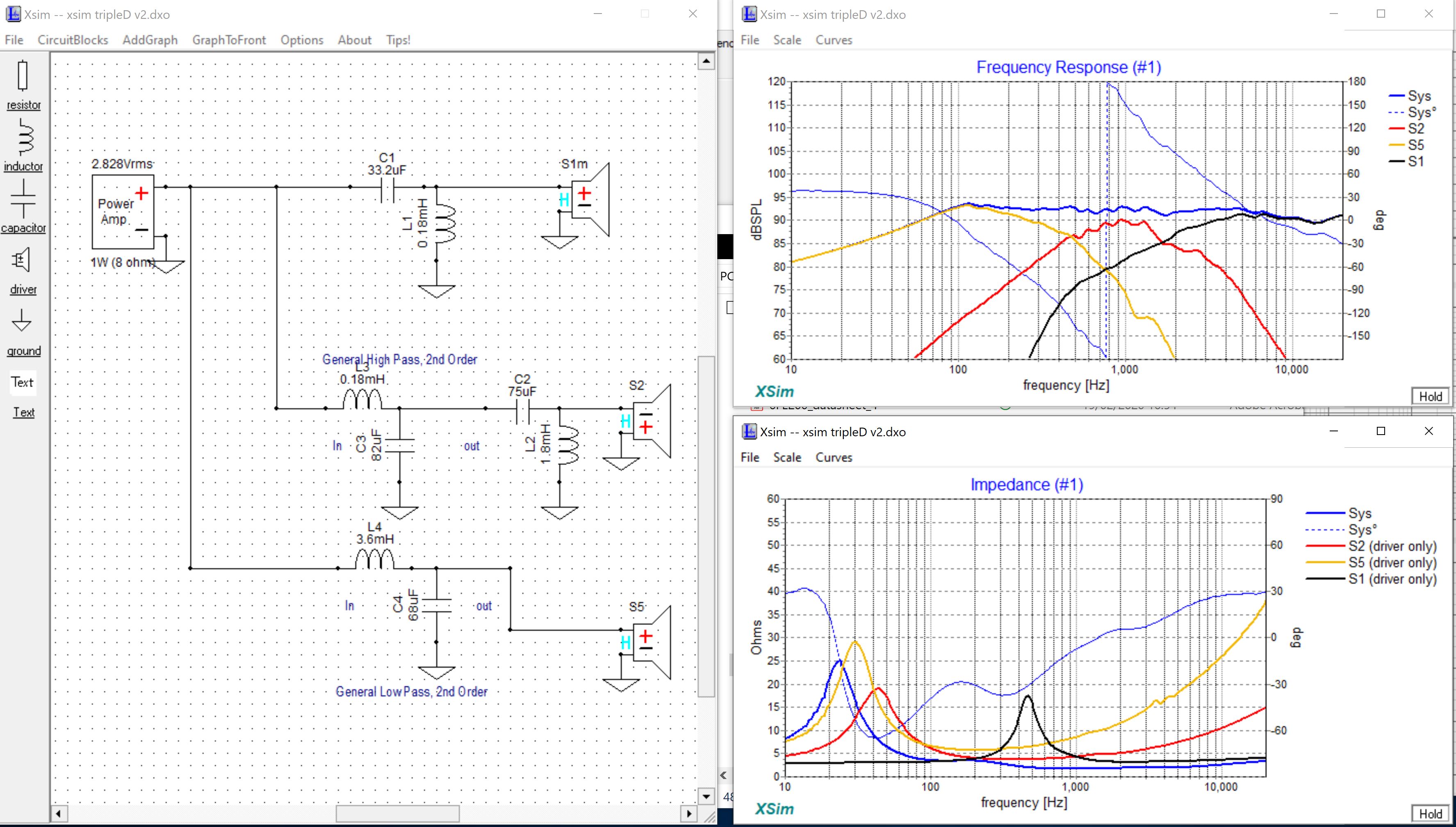The image size is (1456, 827).
Task: Click Hold button in Frequency Response graph
Action: [1430, 396]
